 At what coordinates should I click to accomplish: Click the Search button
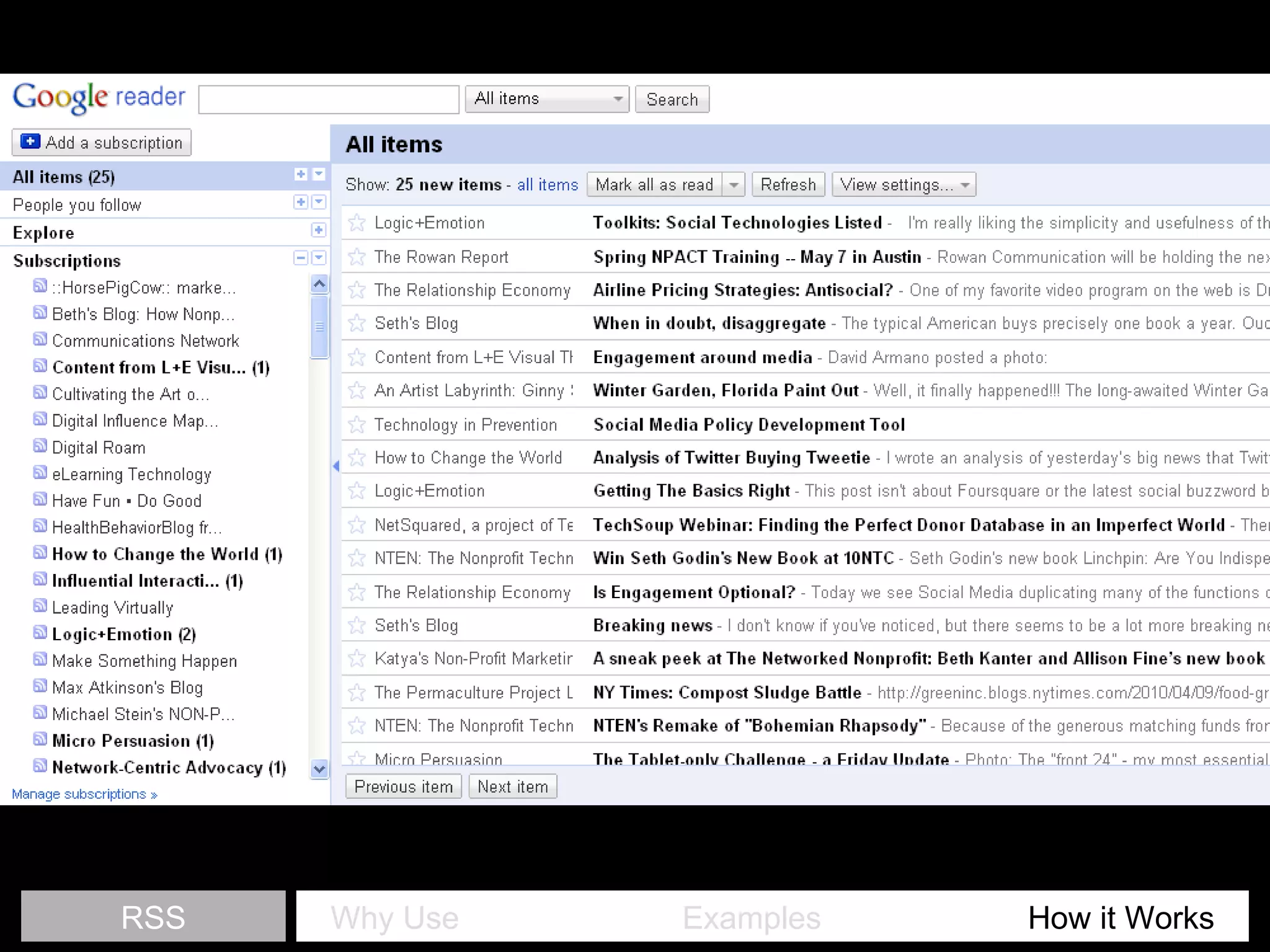[x=672, y=99]
